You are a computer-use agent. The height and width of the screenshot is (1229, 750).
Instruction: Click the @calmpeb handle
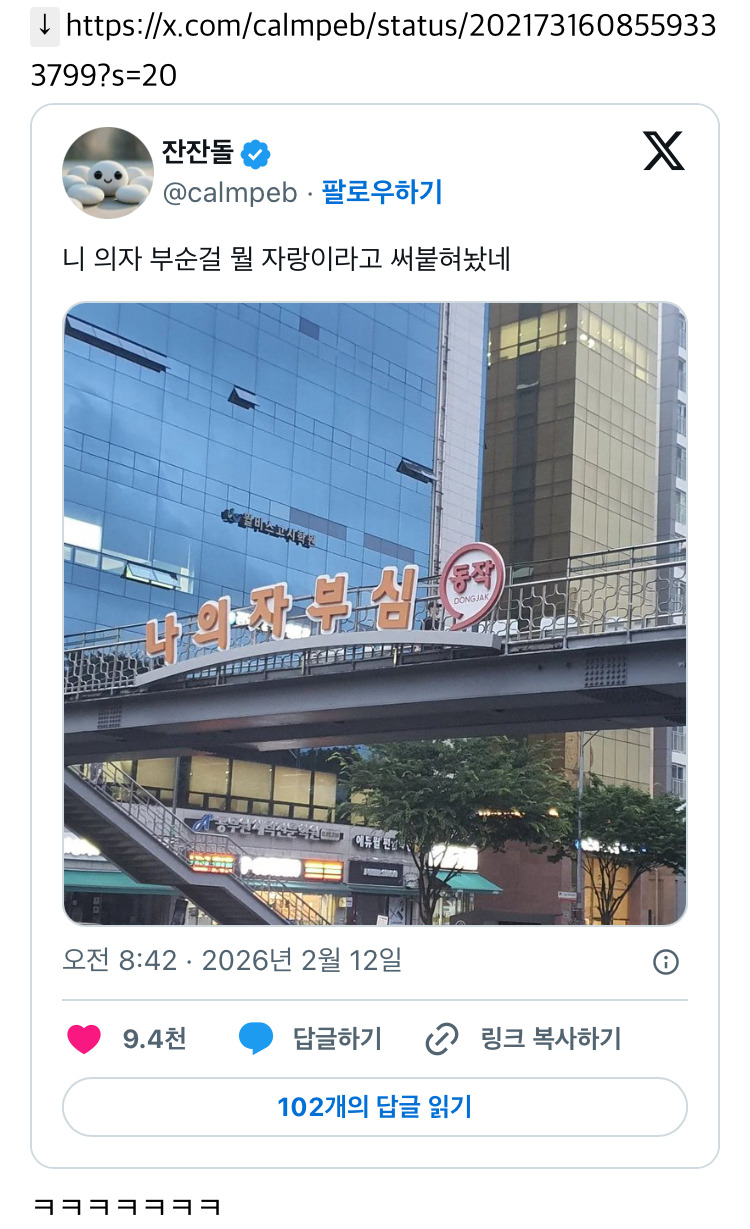pyautogui.click(x=230, y=192)
